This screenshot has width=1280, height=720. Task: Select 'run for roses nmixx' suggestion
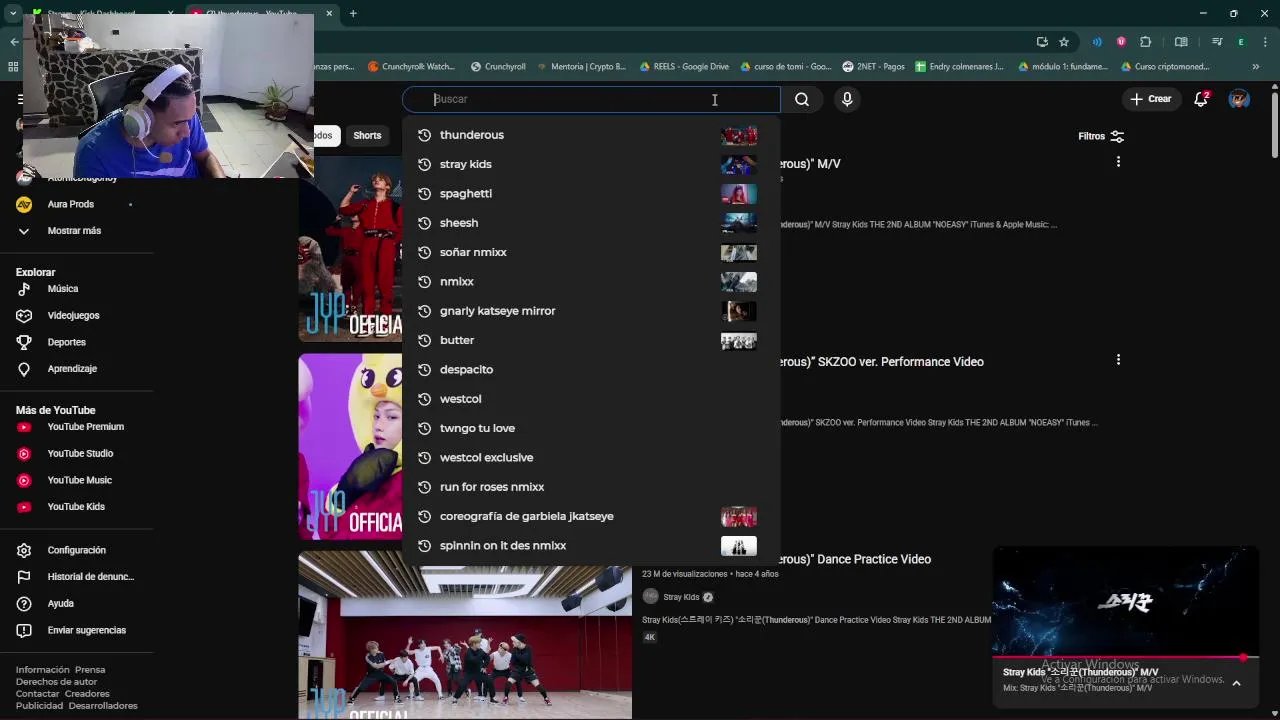(590, 487)
